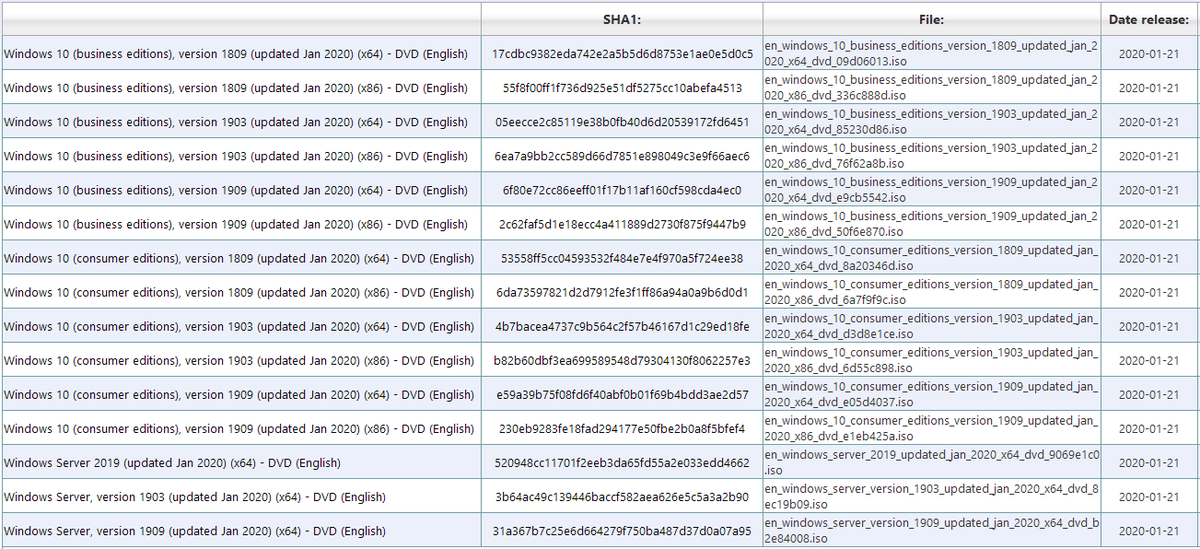Click file name ending x64_dvd_8a20346d.iso
The width and height of the screenshot is (1200, 549).
tap(930, 257)
